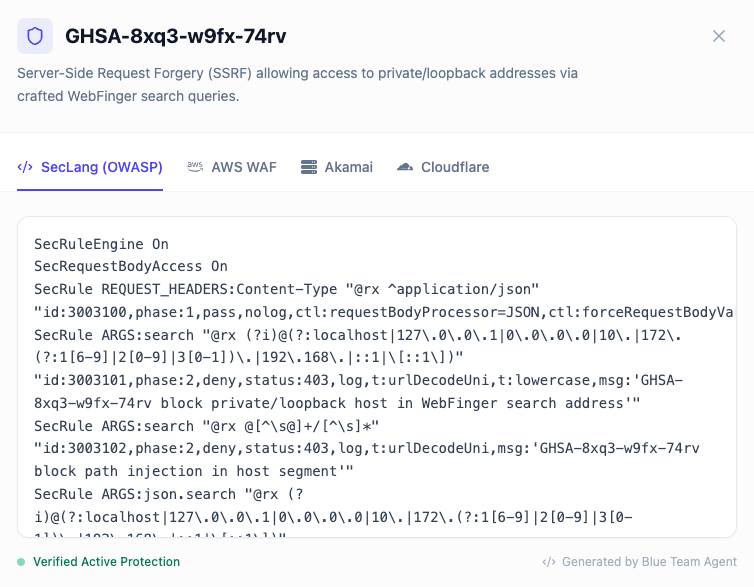Switch to the AWS WAF tab

coord(232,167)
